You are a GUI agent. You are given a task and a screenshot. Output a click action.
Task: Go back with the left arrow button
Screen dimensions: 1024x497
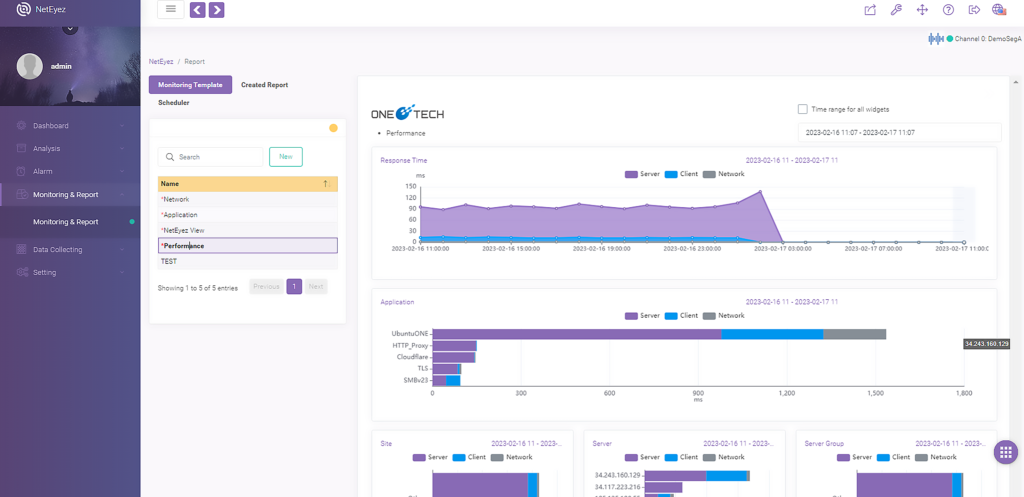(198, 10)
